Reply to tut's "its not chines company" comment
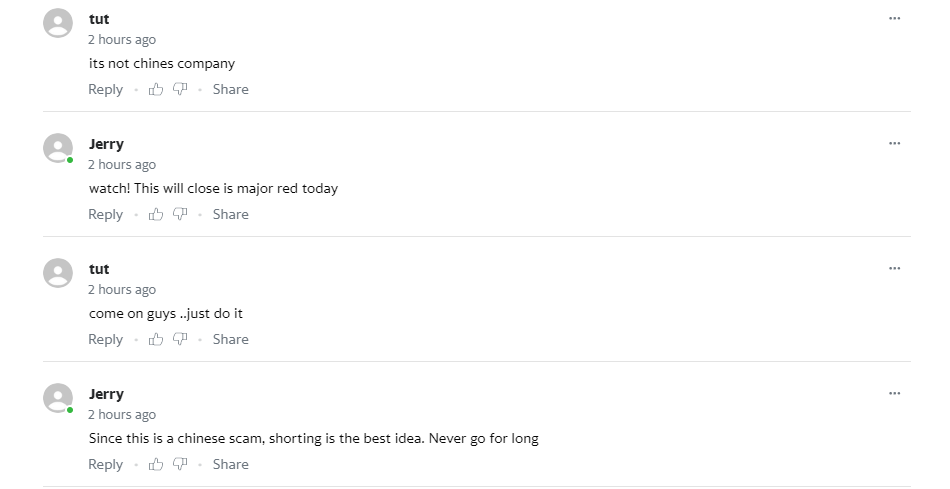 click(105, 90)
